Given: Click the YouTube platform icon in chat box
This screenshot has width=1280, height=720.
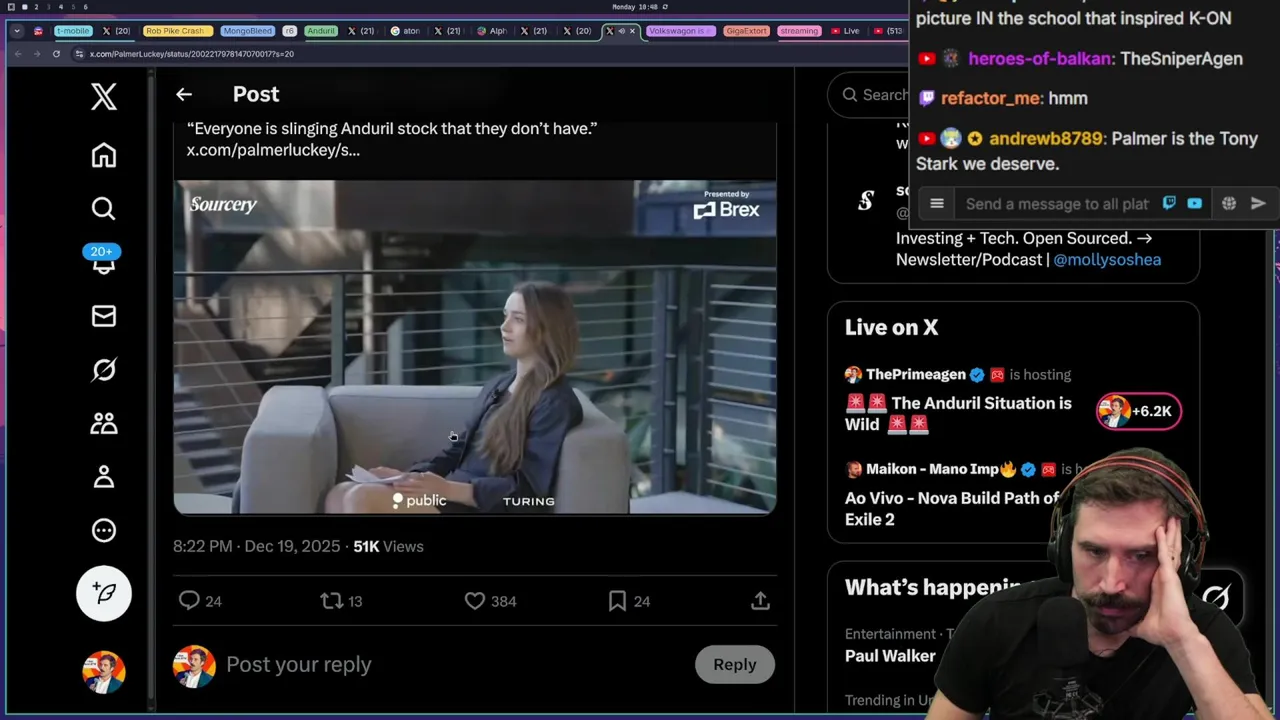Looking at the screenshot, I should pyautogui.click(x=1194, y=203).
